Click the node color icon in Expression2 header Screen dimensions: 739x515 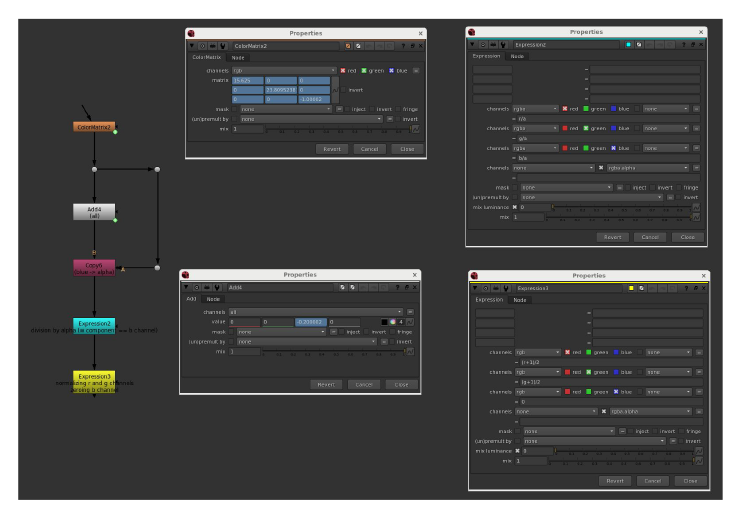(626, 44)
